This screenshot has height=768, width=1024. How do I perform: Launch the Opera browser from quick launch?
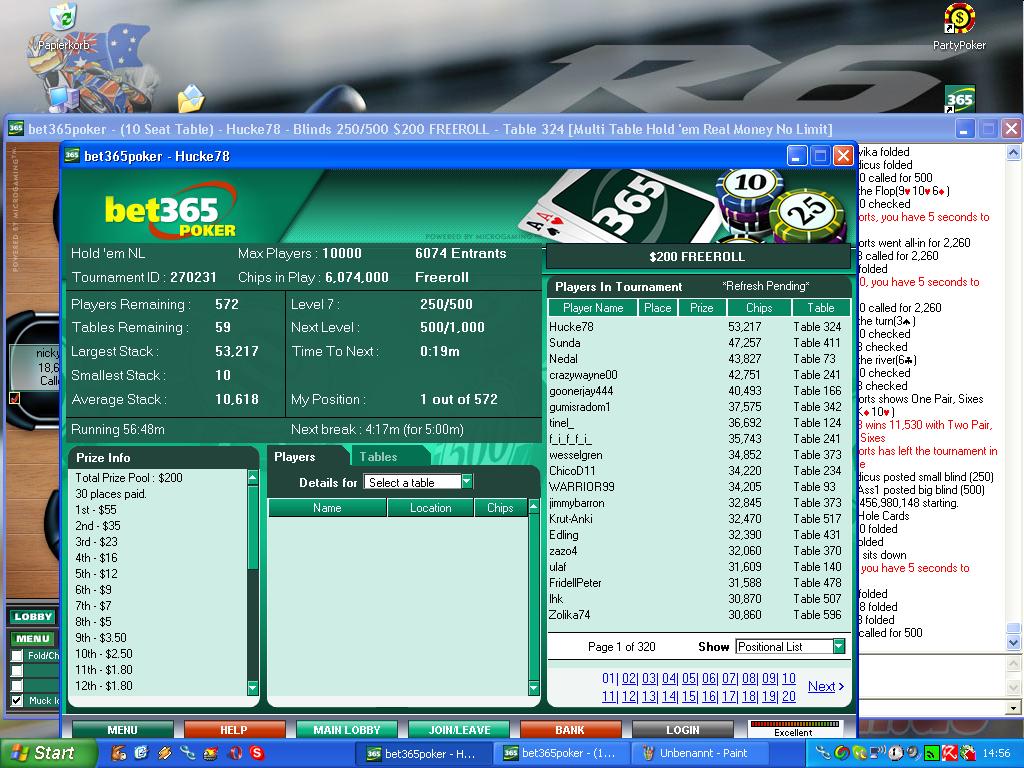pyautogui.click(x=234, y=753)
